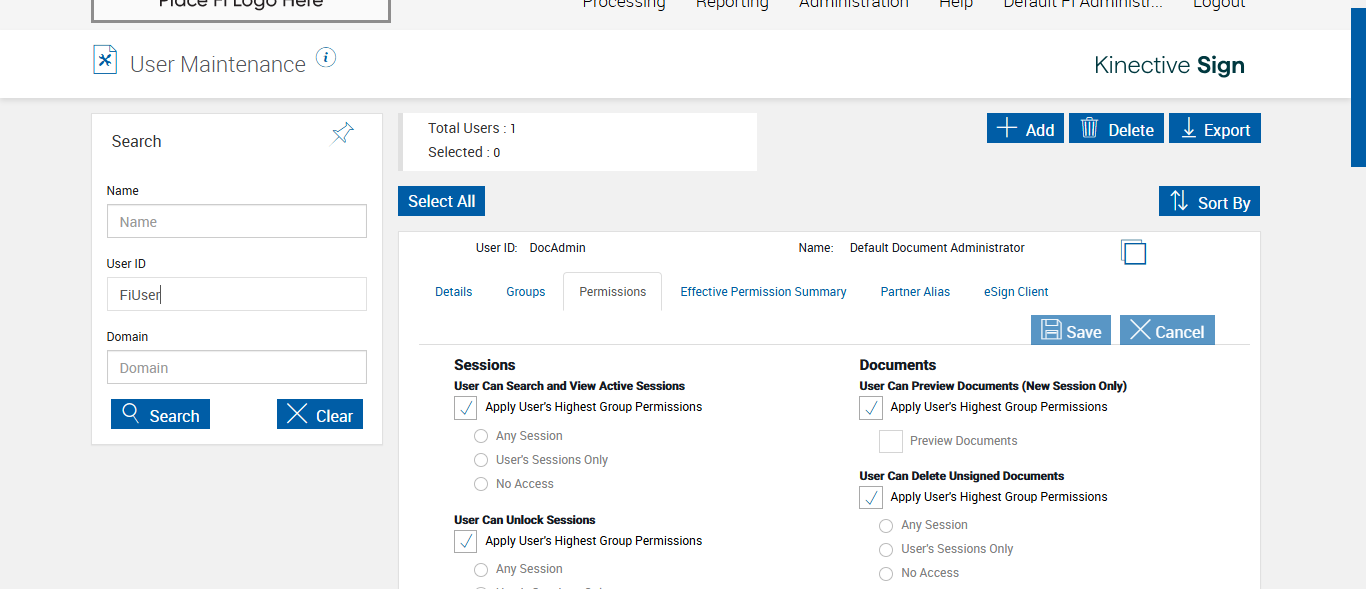Open the Administration menu
This screenshot has width=1366, height=589.
pos(853,4)
